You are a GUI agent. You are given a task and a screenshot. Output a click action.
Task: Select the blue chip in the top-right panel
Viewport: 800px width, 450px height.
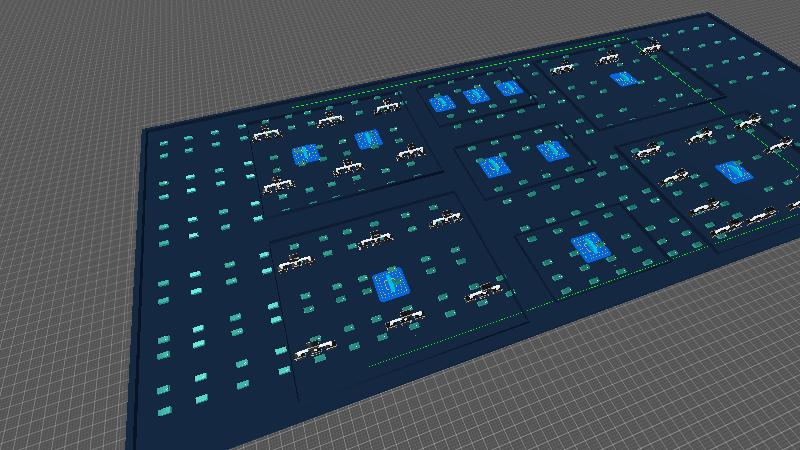[x=623, y=78]
